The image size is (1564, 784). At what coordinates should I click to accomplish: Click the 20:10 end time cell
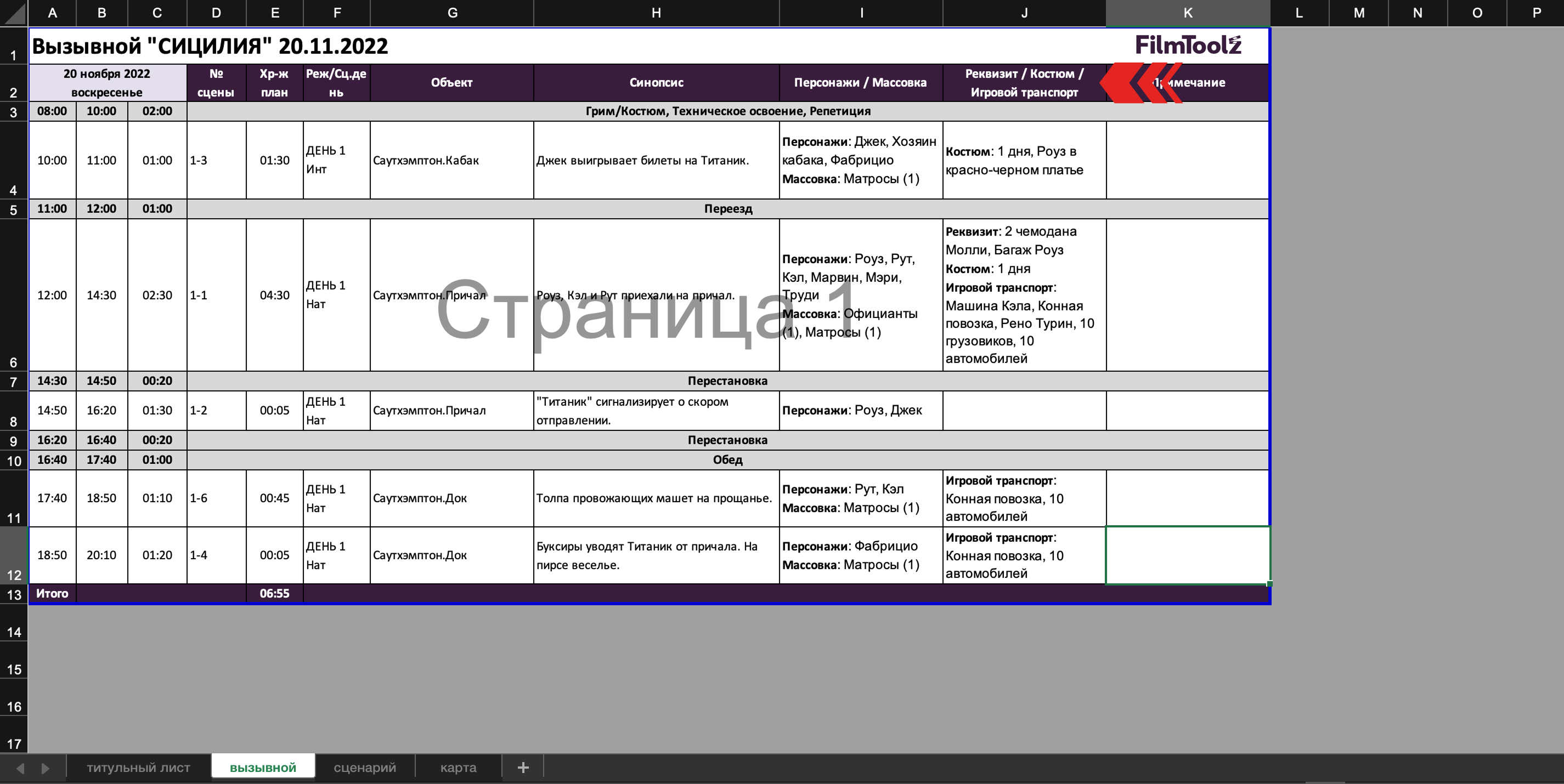(101, 555)
